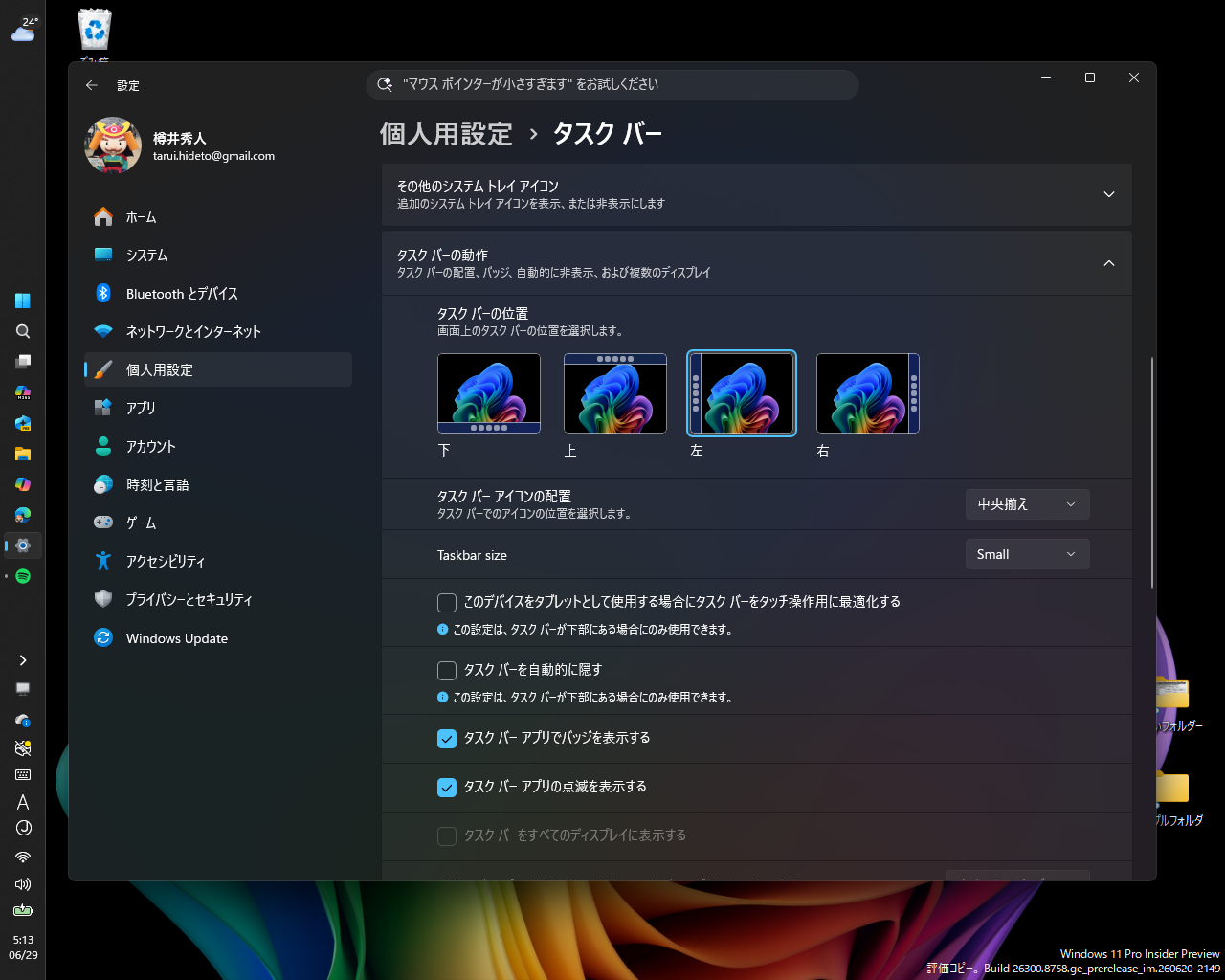
Task: Select taskbar position 右 thumbnail
Action: pos(868,393)
